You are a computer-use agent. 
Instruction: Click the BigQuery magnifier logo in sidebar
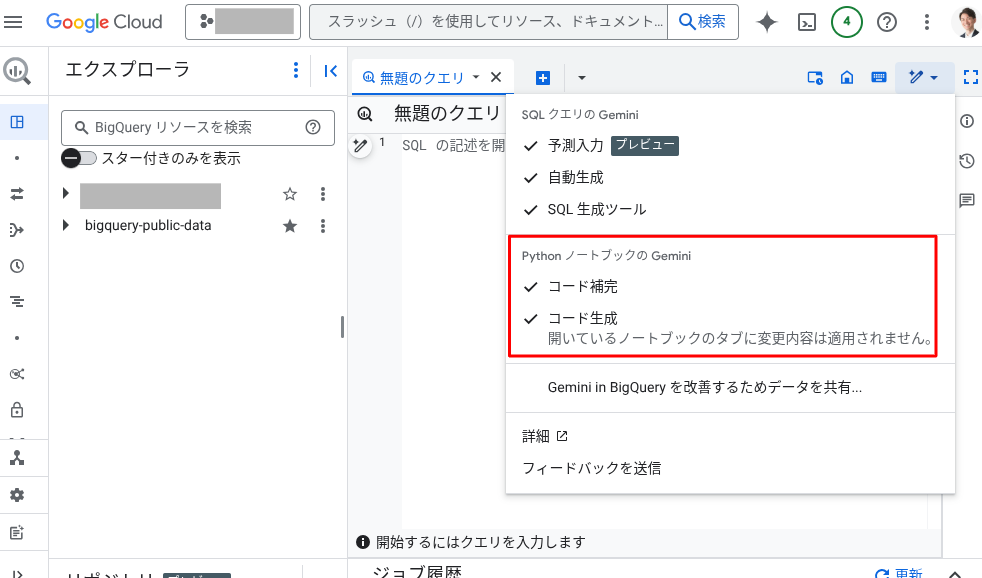pyautogui.click(x=17, y=71)
